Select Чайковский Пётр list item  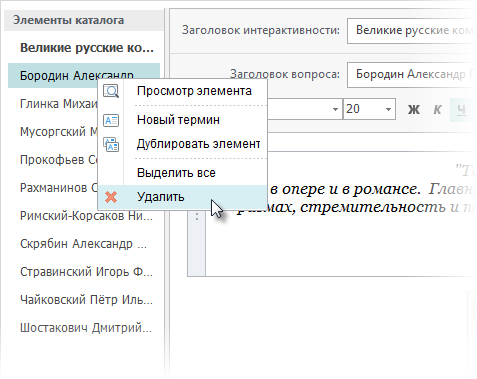pos(86,300)
